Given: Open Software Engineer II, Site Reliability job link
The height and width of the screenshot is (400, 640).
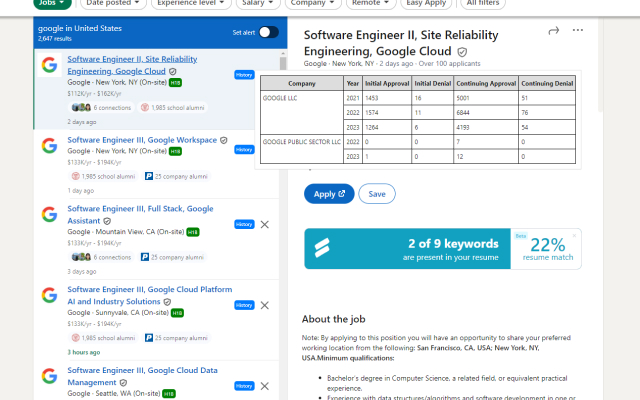Looking at the screenshot, I should click(x=132, y=65).
